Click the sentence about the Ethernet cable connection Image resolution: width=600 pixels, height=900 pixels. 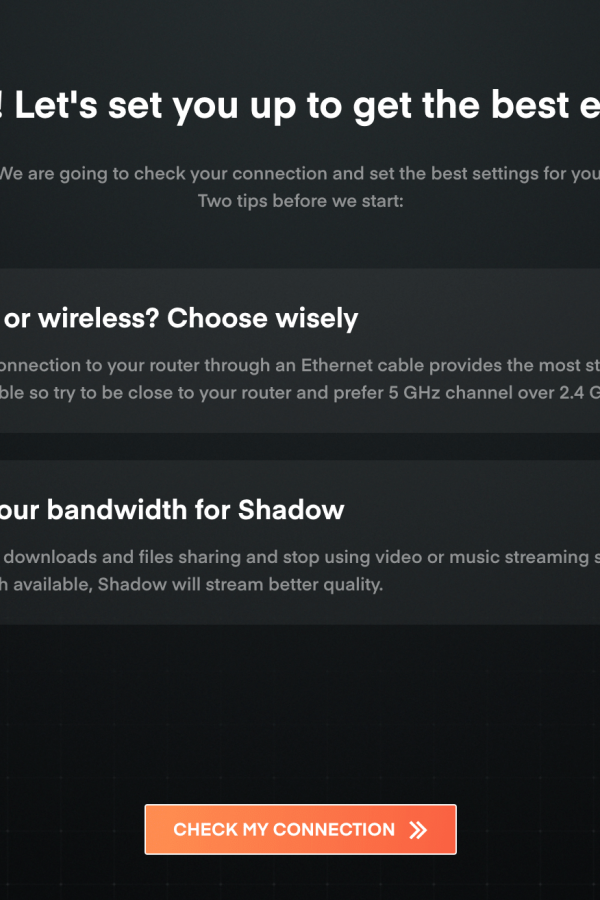coord(300,365)
